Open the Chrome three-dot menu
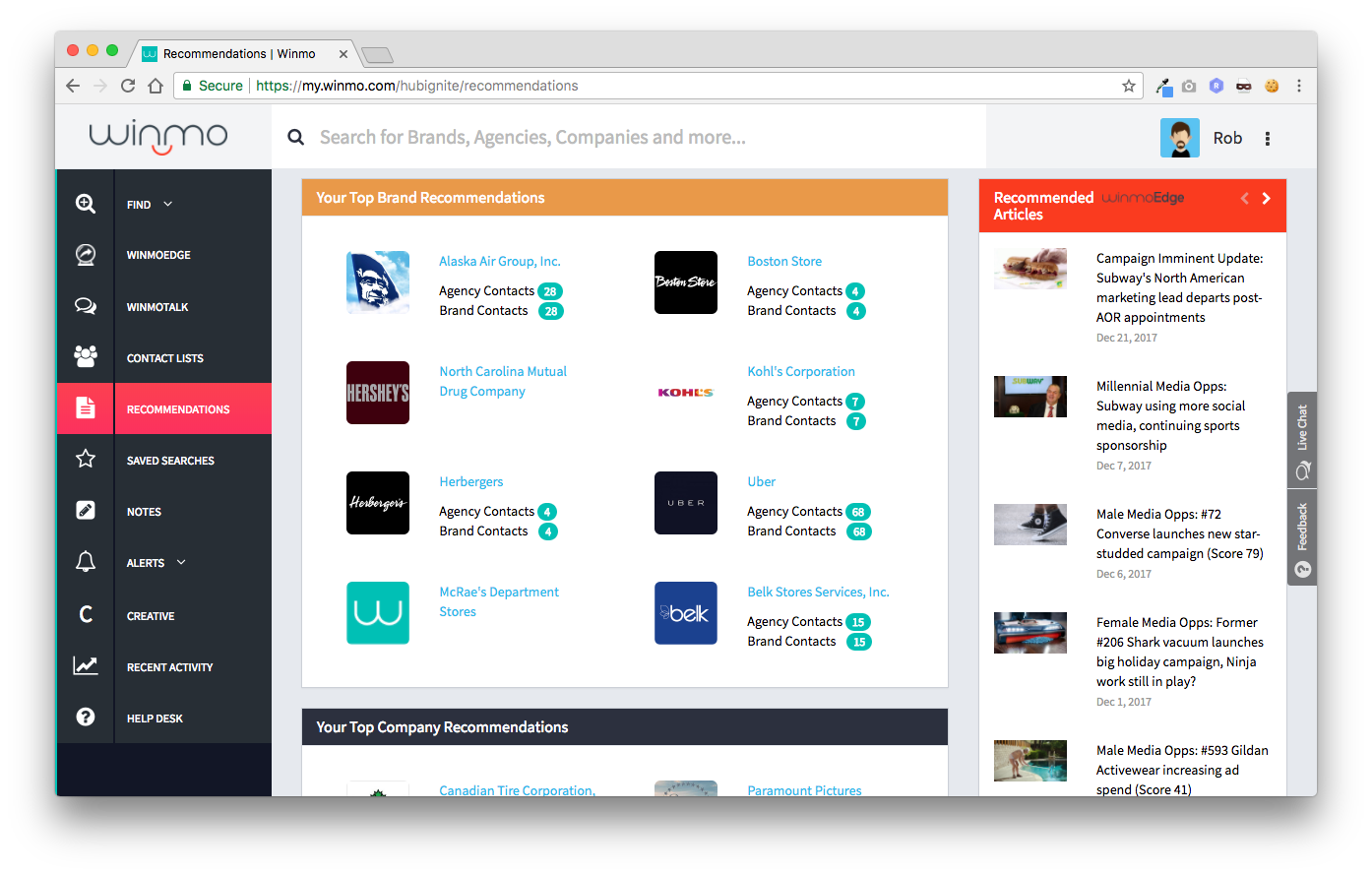The image size is (1372, 875). point(1299,86)
